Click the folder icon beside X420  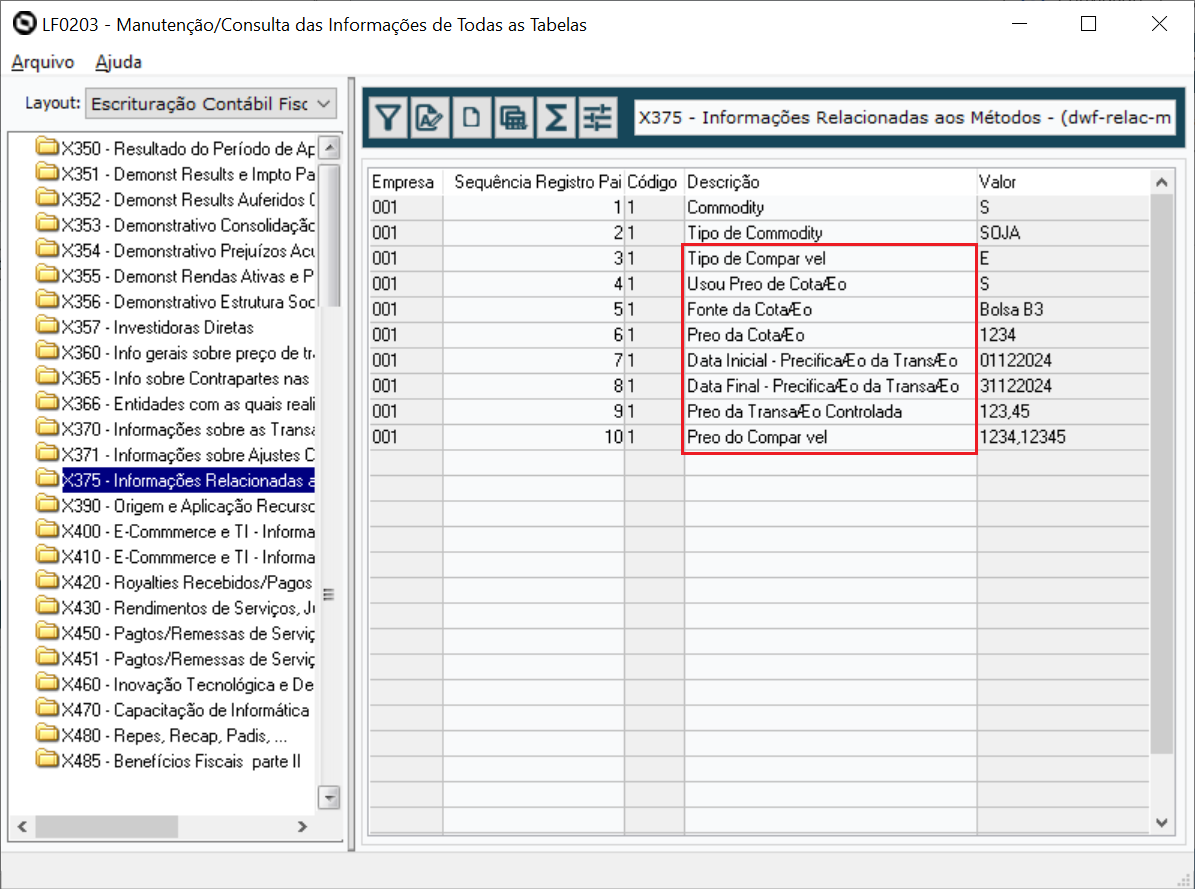pos(47,582)
